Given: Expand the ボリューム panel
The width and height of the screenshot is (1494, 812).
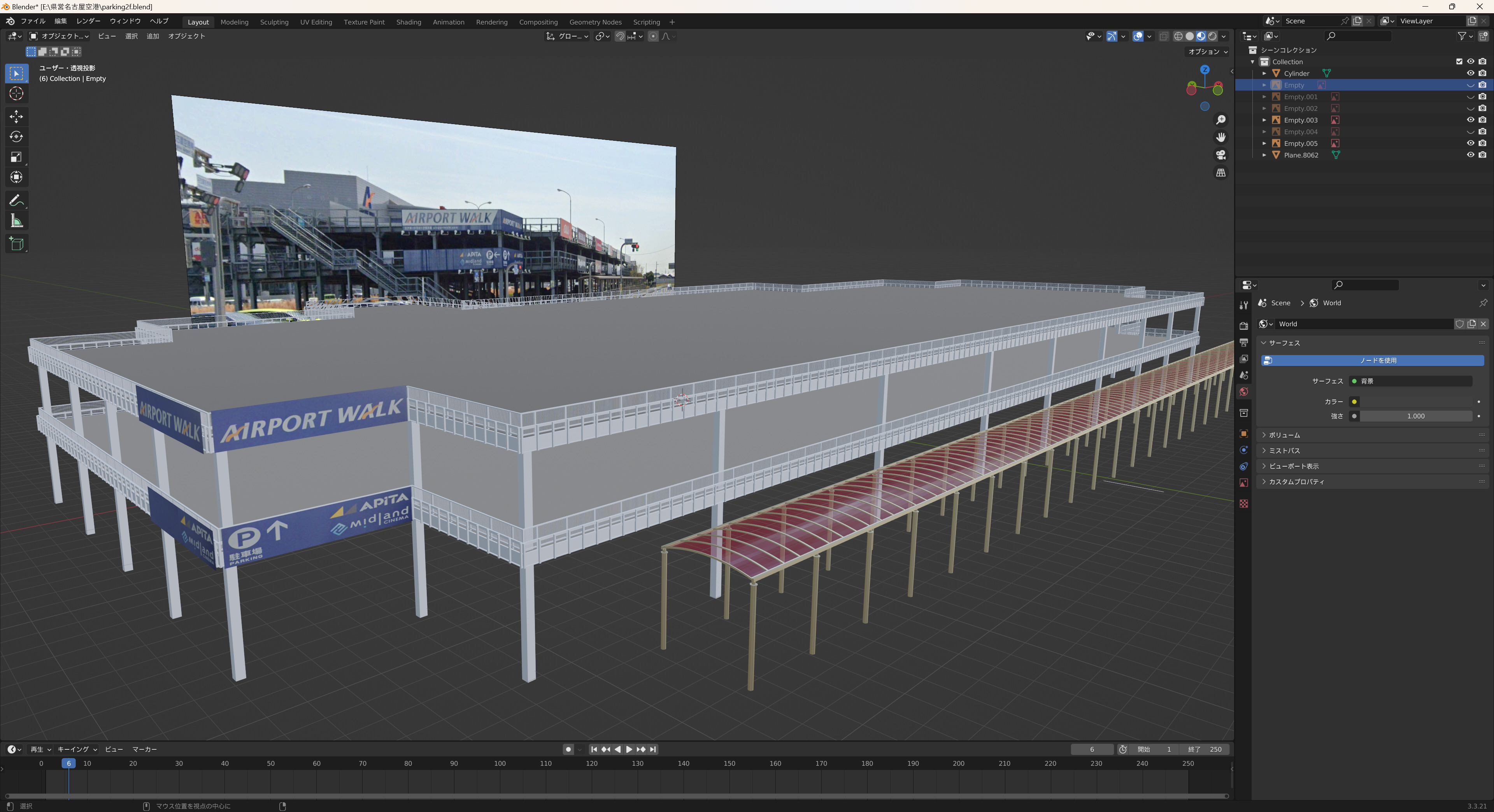Looking at the screenshot, I should click(1372, 435).
